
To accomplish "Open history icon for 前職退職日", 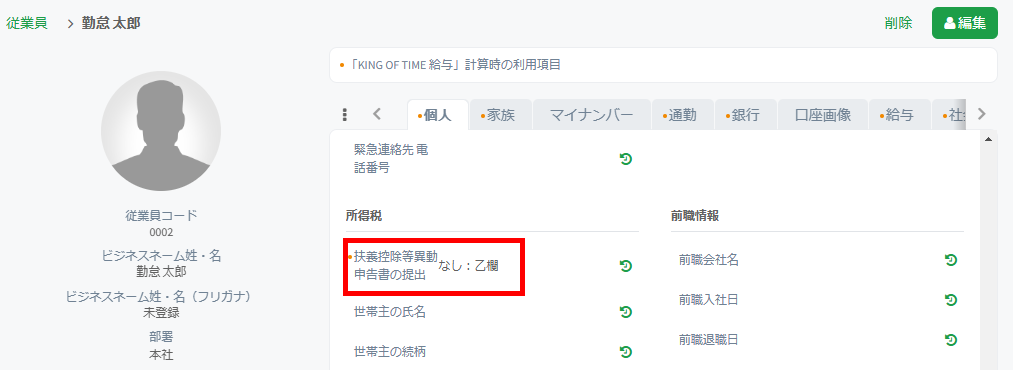I will coord(950,340).
